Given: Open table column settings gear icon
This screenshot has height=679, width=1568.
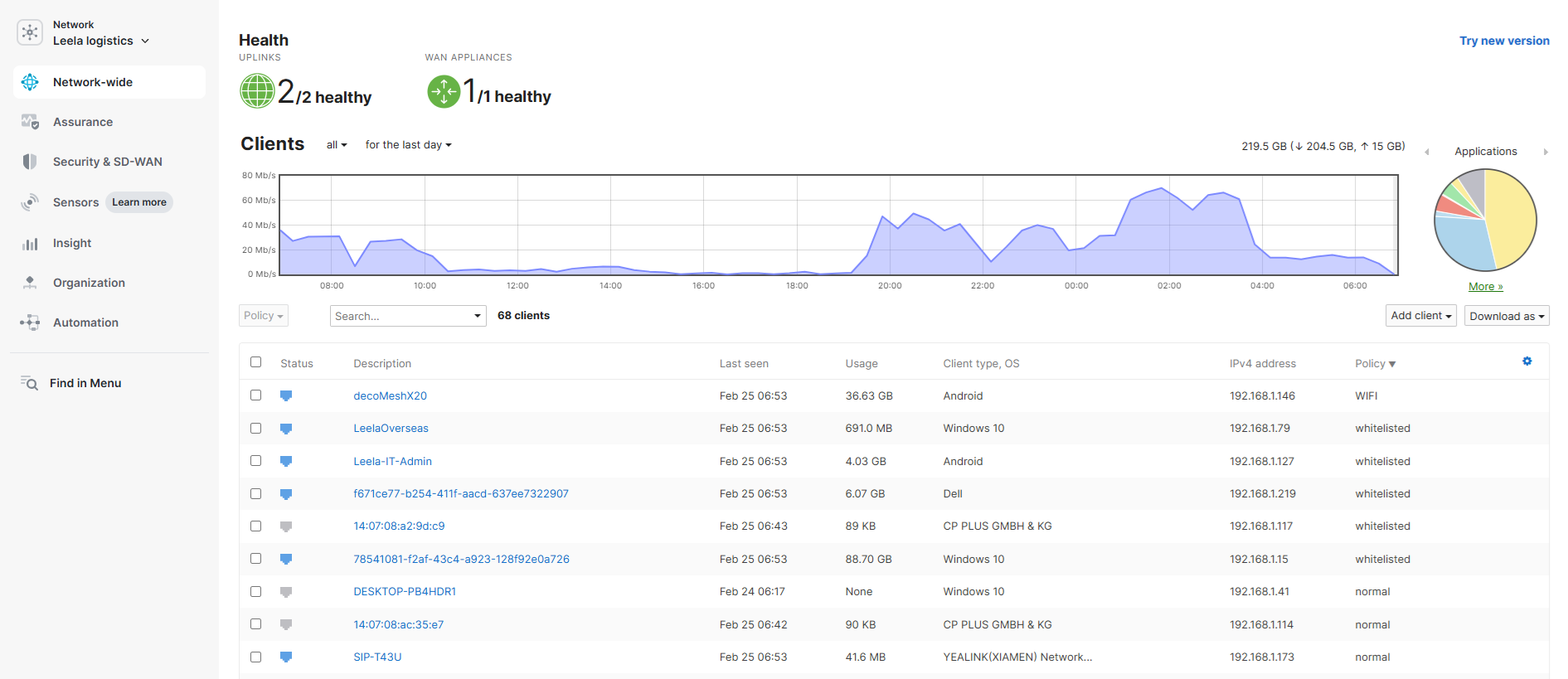Looking at the screenshot, I should 1527,361.
